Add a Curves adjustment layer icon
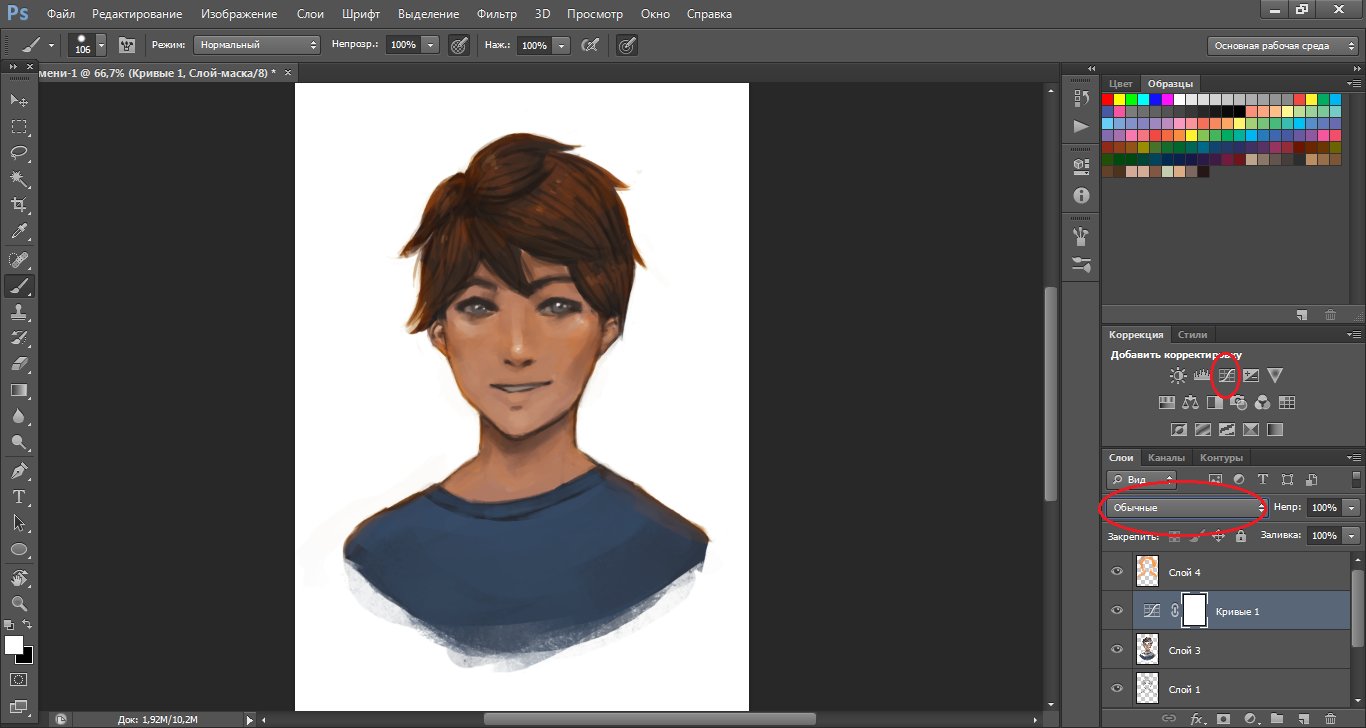The height and width of the screenshot is (728, 1366). pyautogui.click(x=1227, y=376)
